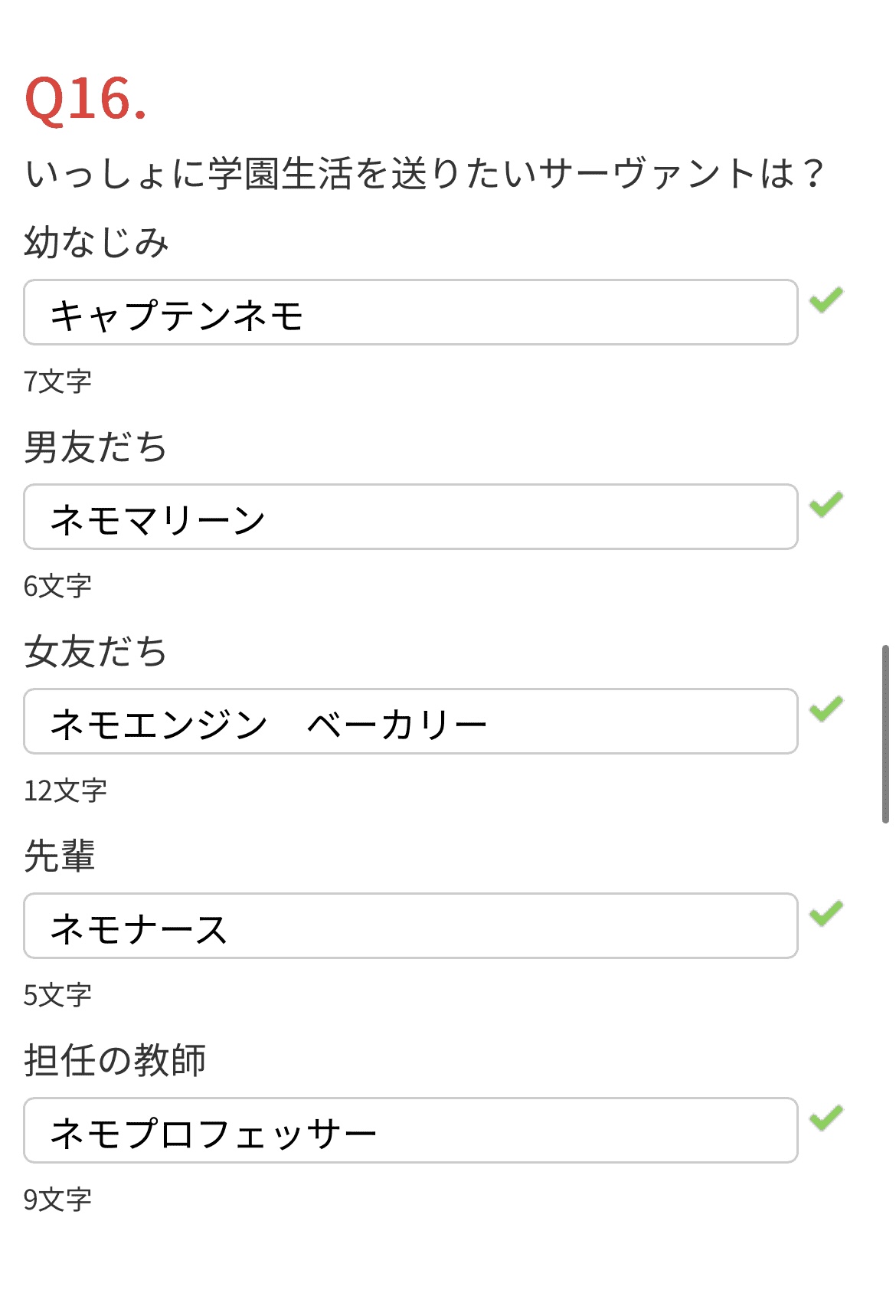The width and height of the screenshot is (896, 1316).
Task: Click the green checkmark beside キャプテンネモ field
Action: pyautogui.click(x=826, y=300)
